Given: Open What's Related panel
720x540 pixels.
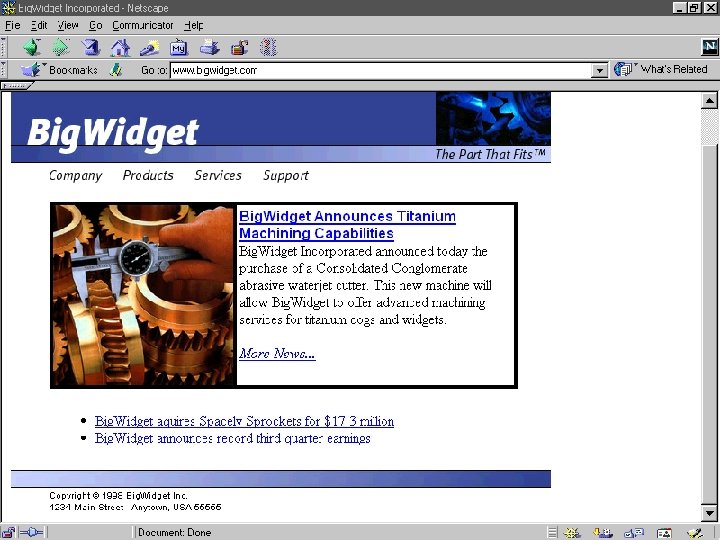Looking at the screenshot, I should [661, 69].
